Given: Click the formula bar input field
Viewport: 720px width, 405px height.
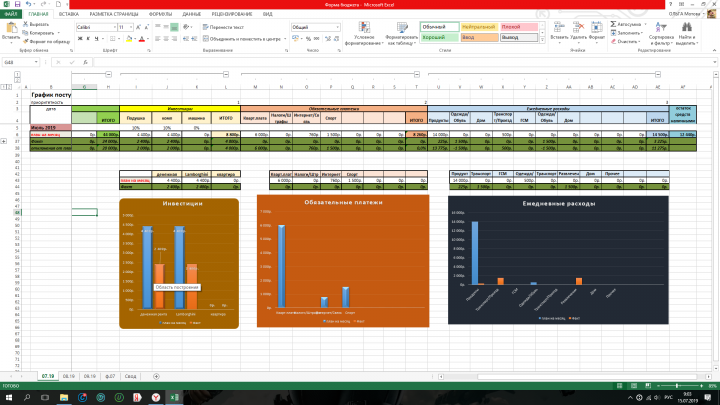Looking at the screenshot, I should pos(402,62).
